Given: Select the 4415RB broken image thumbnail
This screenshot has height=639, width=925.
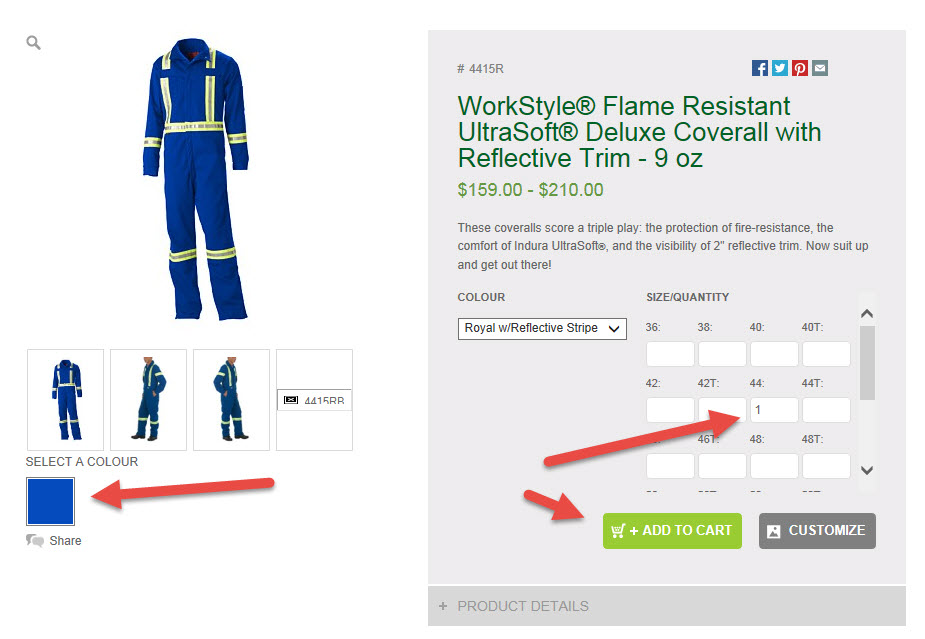Looking at the screenshot, I should tap(314, 399).
